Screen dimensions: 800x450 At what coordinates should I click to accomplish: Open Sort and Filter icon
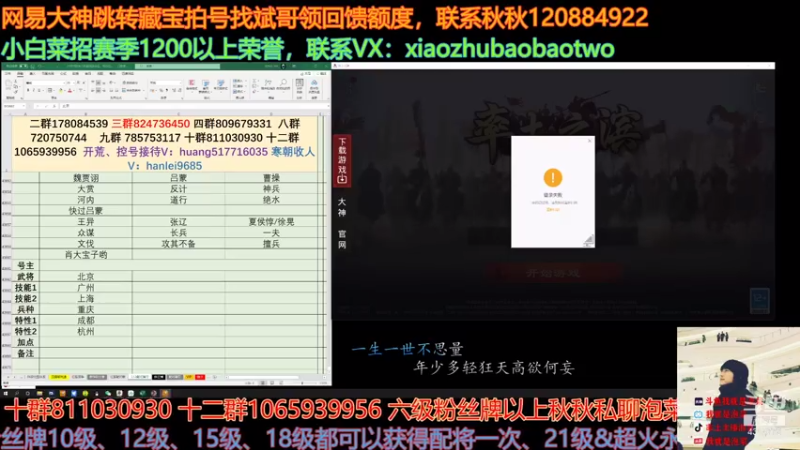click(x=268, y=83)
